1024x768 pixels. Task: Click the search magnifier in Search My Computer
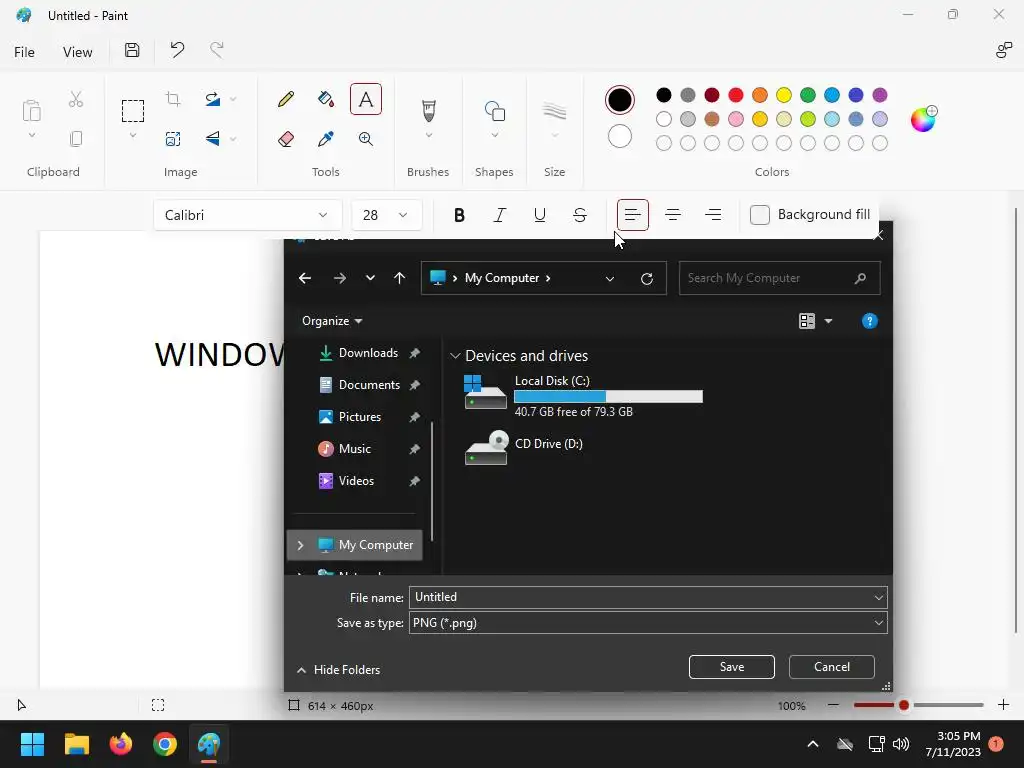pyautogui.click(x=860, y=278)
